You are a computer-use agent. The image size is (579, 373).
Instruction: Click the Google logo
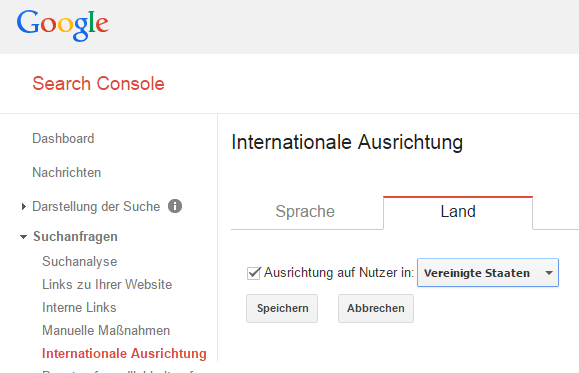(62, 25)
